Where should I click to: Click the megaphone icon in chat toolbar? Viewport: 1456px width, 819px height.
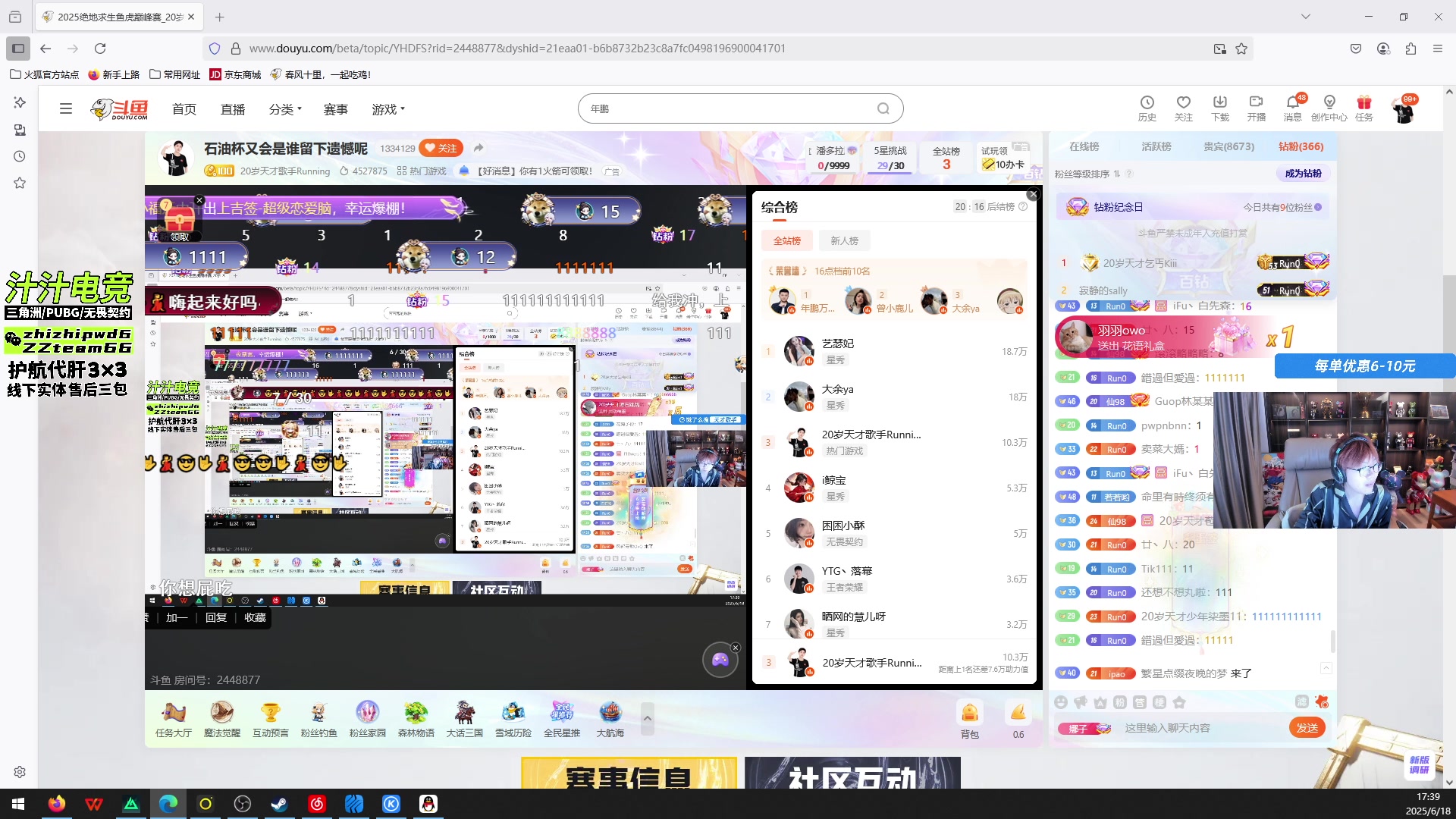tap(1081, 702)
